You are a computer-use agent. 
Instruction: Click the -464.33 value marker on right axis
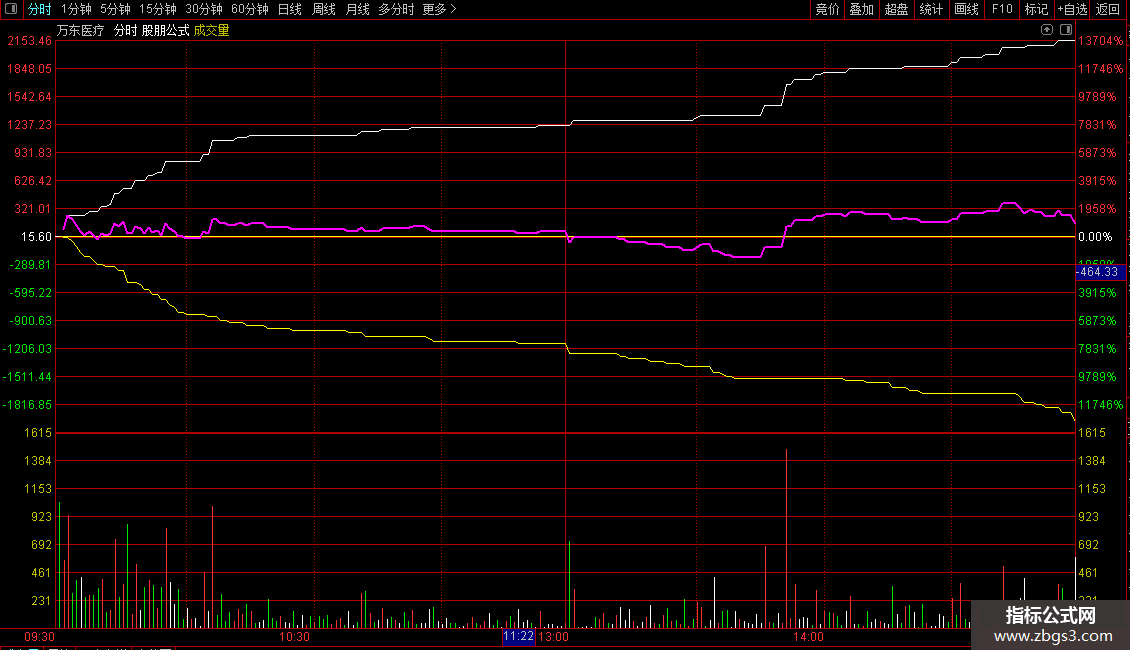[1100, 272]
